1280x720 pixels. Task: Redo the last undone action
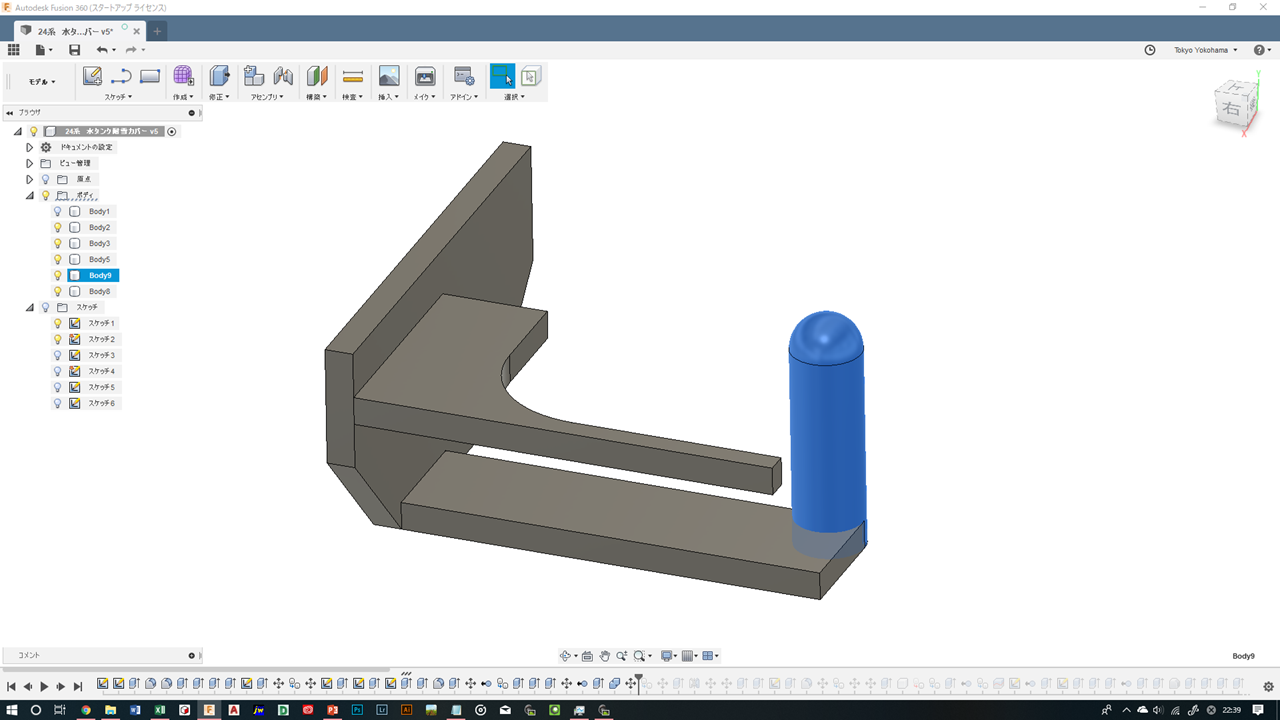[x=131, y=50]
